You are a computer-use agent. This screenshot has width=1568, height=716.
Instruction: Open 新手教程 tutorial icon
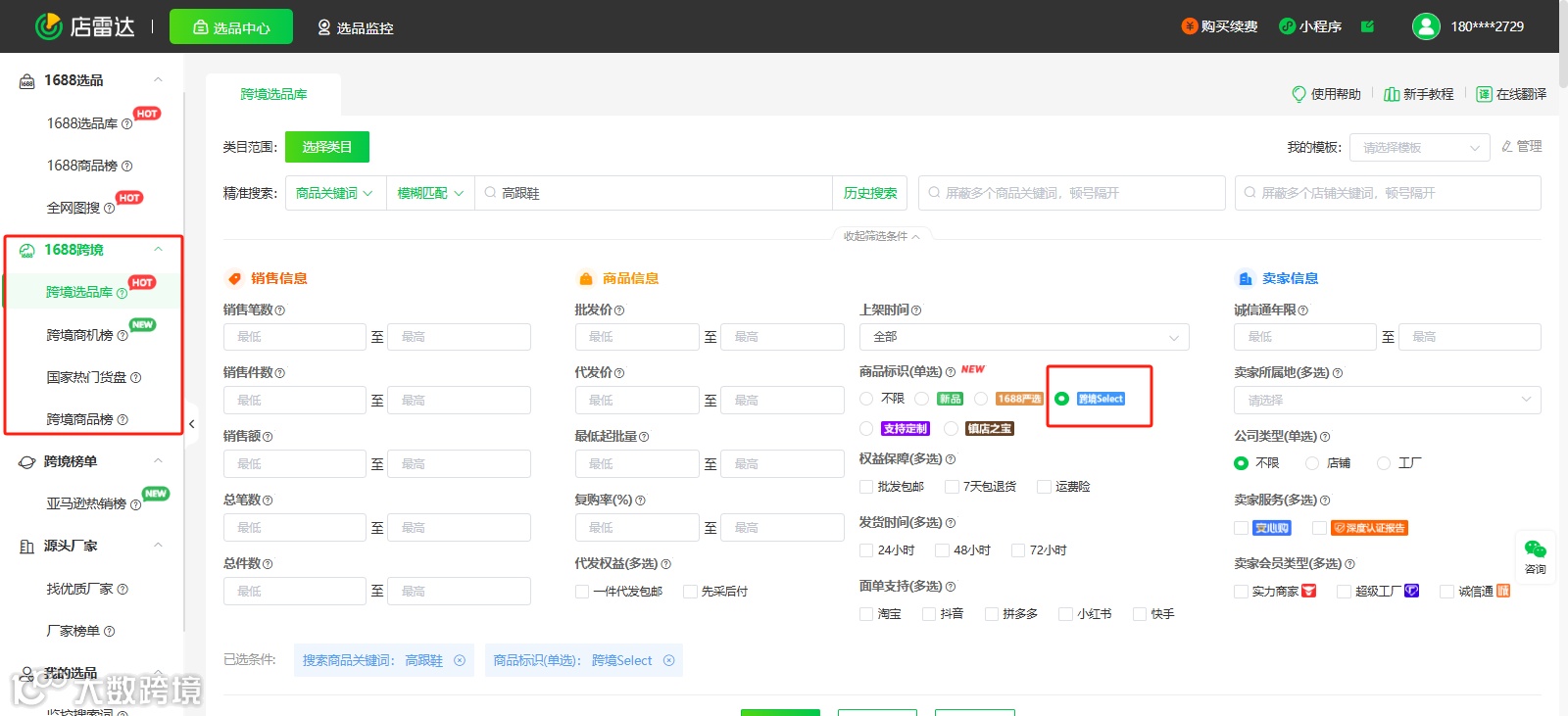click(1392, 94)
